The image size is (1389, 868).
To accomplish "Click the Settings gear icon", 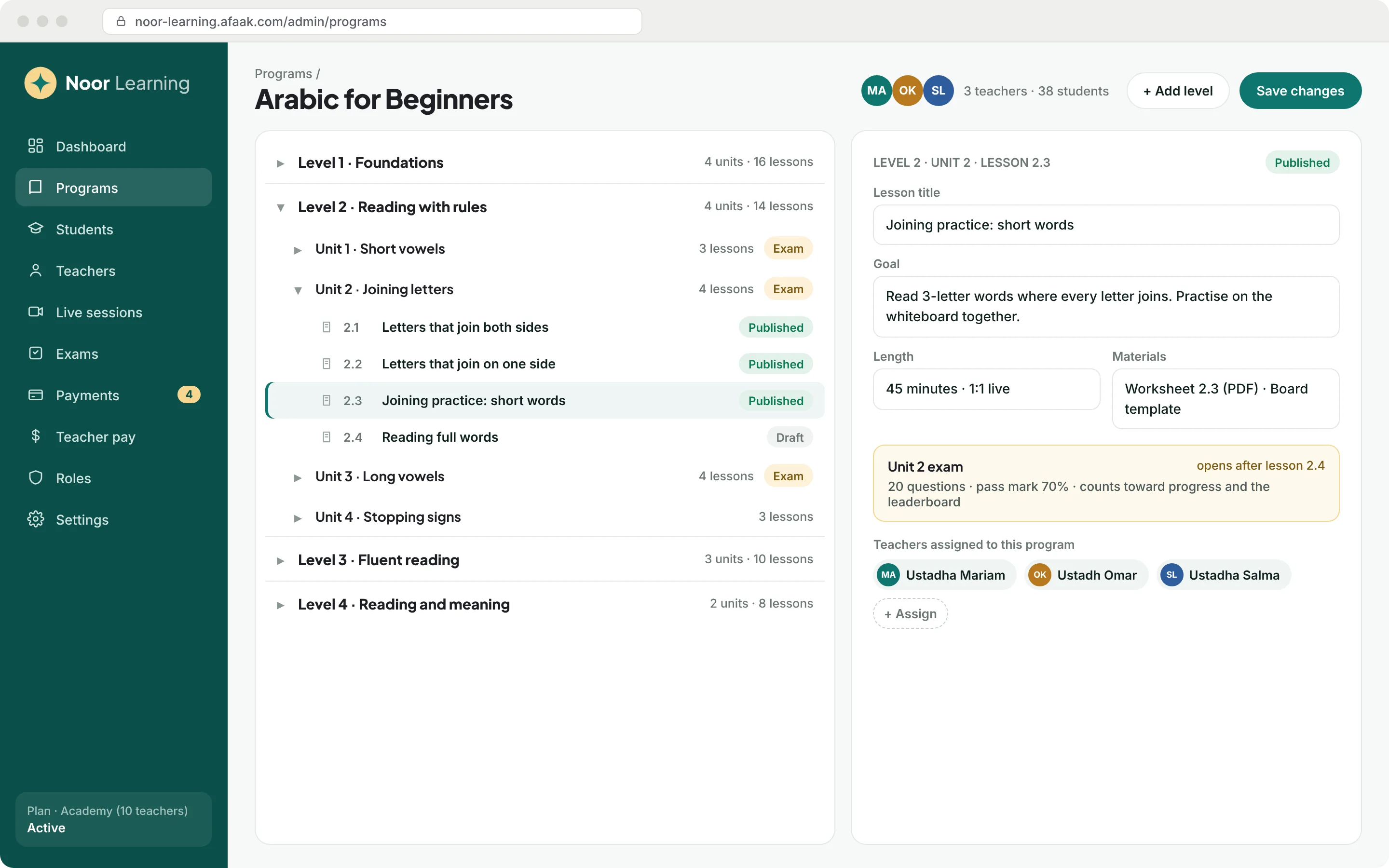I will pos(36,519).
